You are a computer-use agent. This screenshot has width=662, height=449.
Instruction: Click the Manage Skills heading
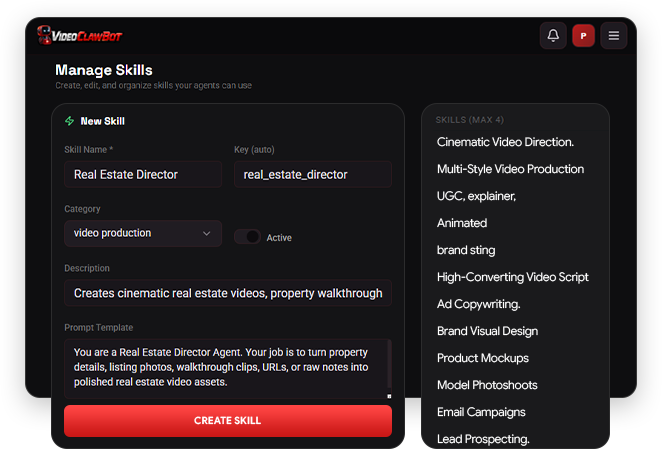[104, 70]
